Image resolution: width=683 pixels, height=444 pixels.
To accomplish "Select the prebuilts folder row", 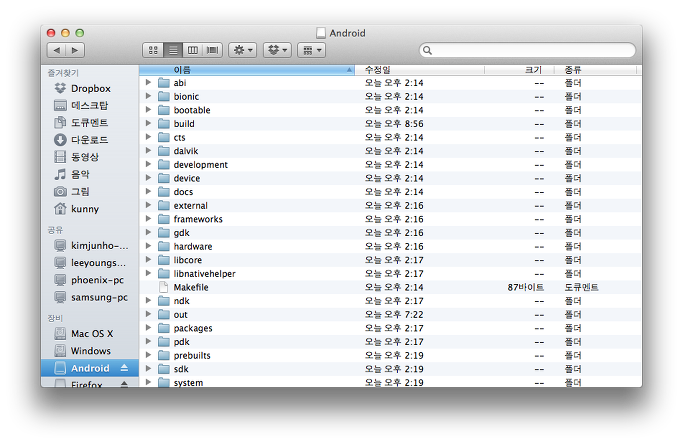I will pyautogui.click(x=390, y=355).
